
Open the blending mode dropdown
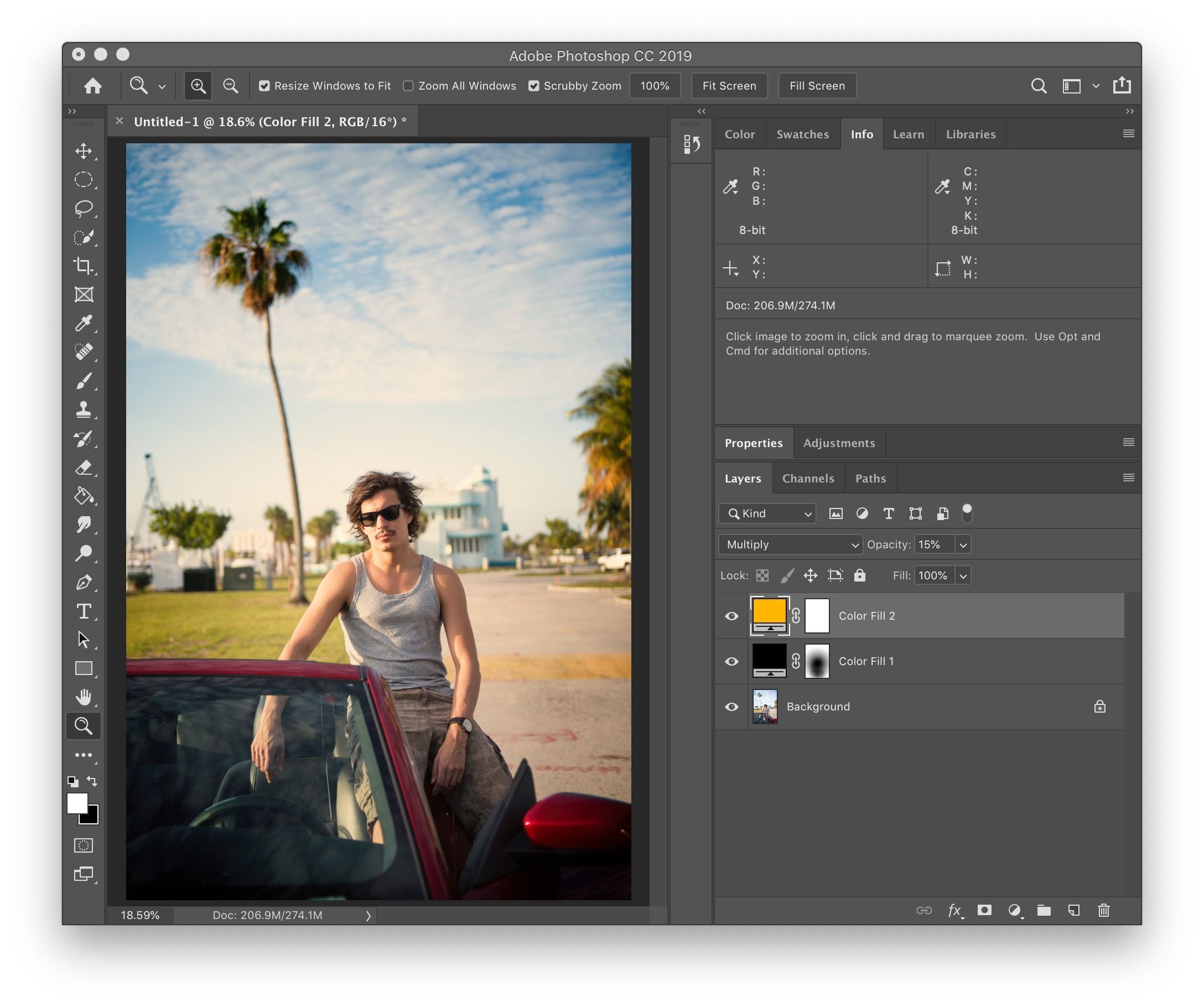coord(787,544)
